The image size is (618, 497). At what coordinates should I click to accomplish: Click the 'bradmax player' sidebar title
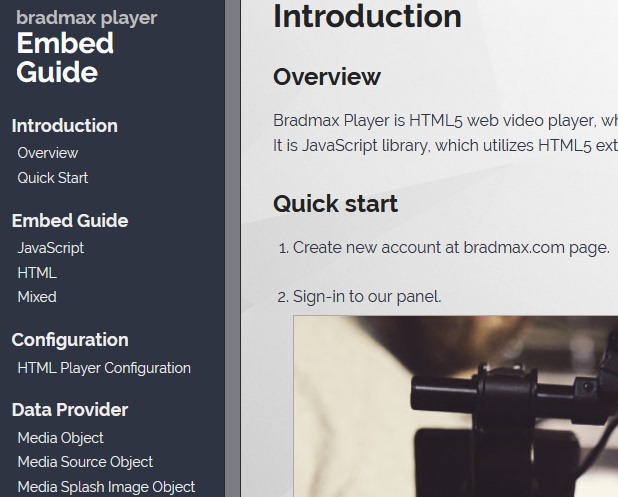(x=86, y=18)
